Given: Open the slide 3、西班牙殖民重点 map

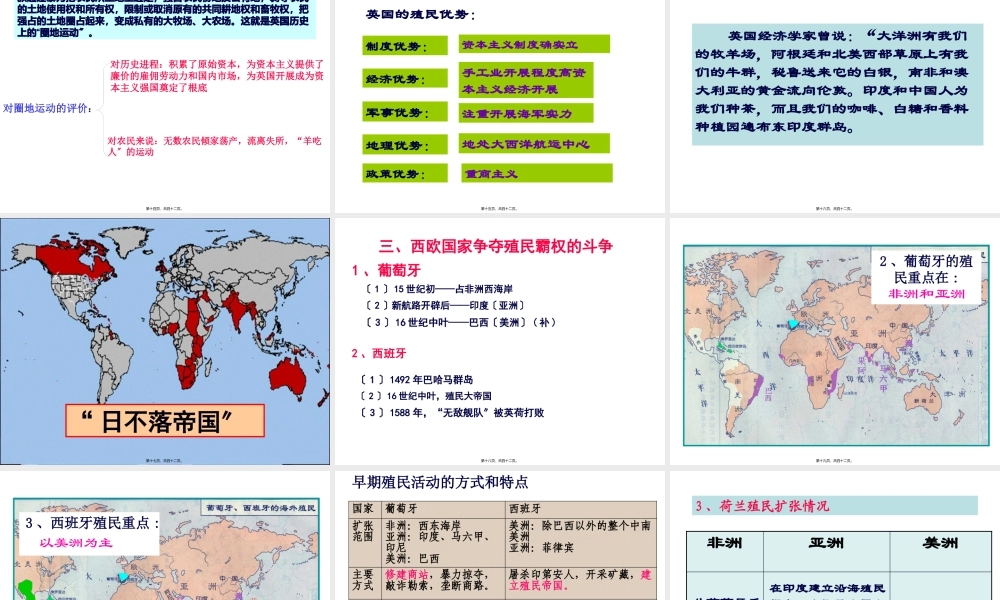Looking at the screenshot, I should point(165,536).
